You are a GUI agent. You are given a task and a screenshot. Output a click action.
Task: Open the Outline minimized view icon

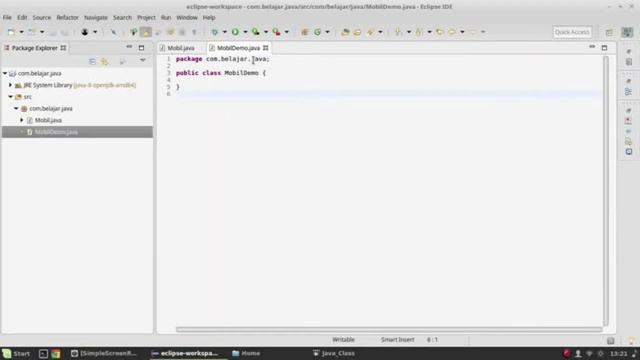point(629,92)
